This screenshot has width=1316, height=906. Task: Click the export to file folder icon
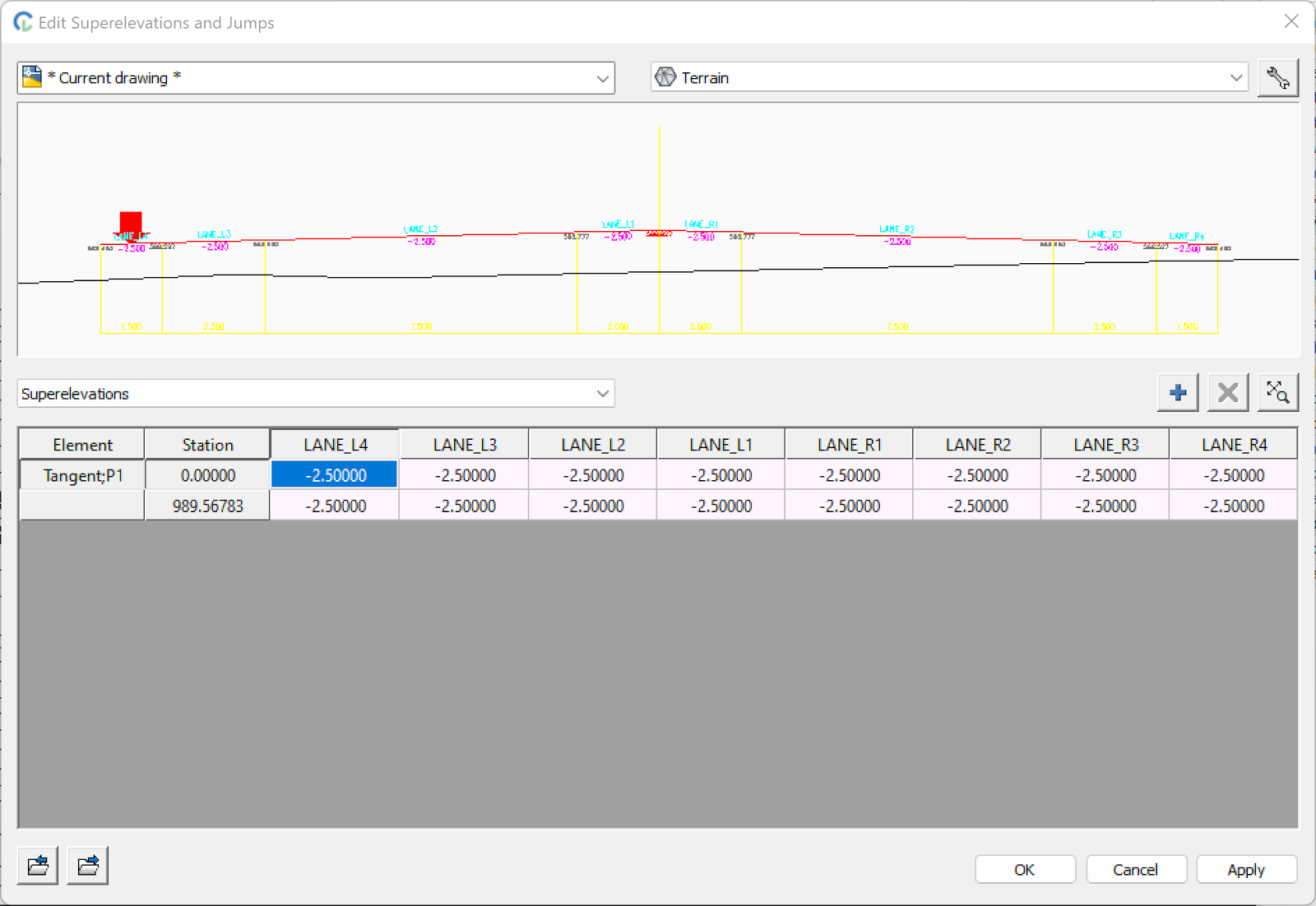coord(87,866)
